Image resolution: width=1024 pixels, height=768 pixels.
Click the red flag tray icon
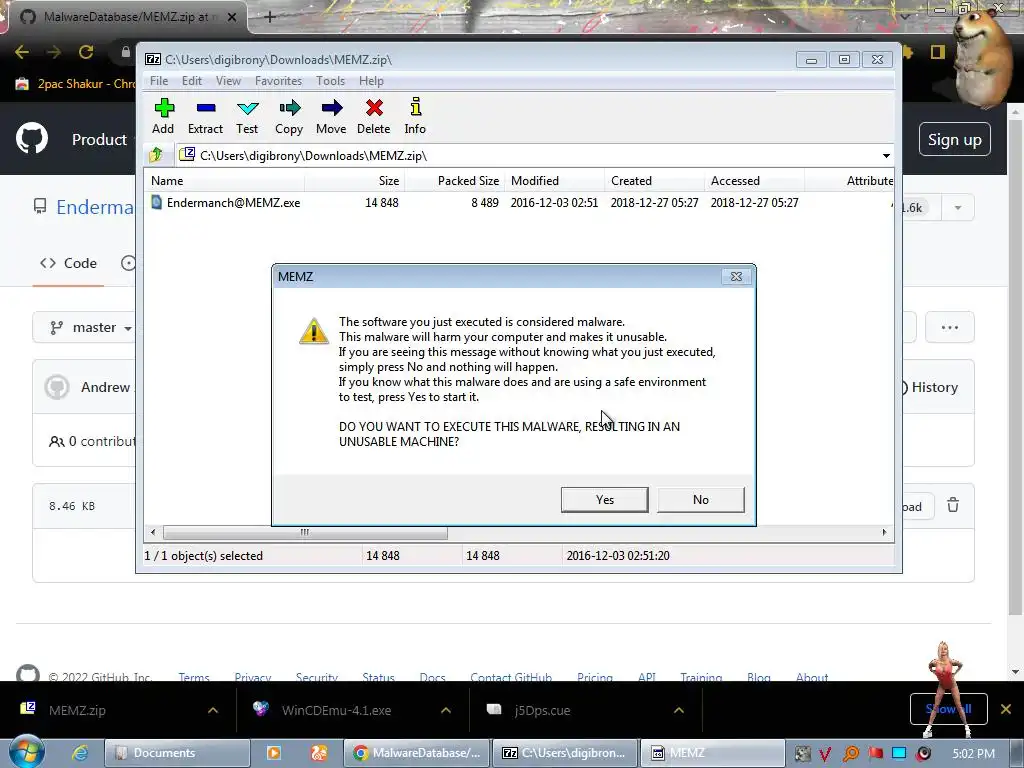click(x=875, y=754)
